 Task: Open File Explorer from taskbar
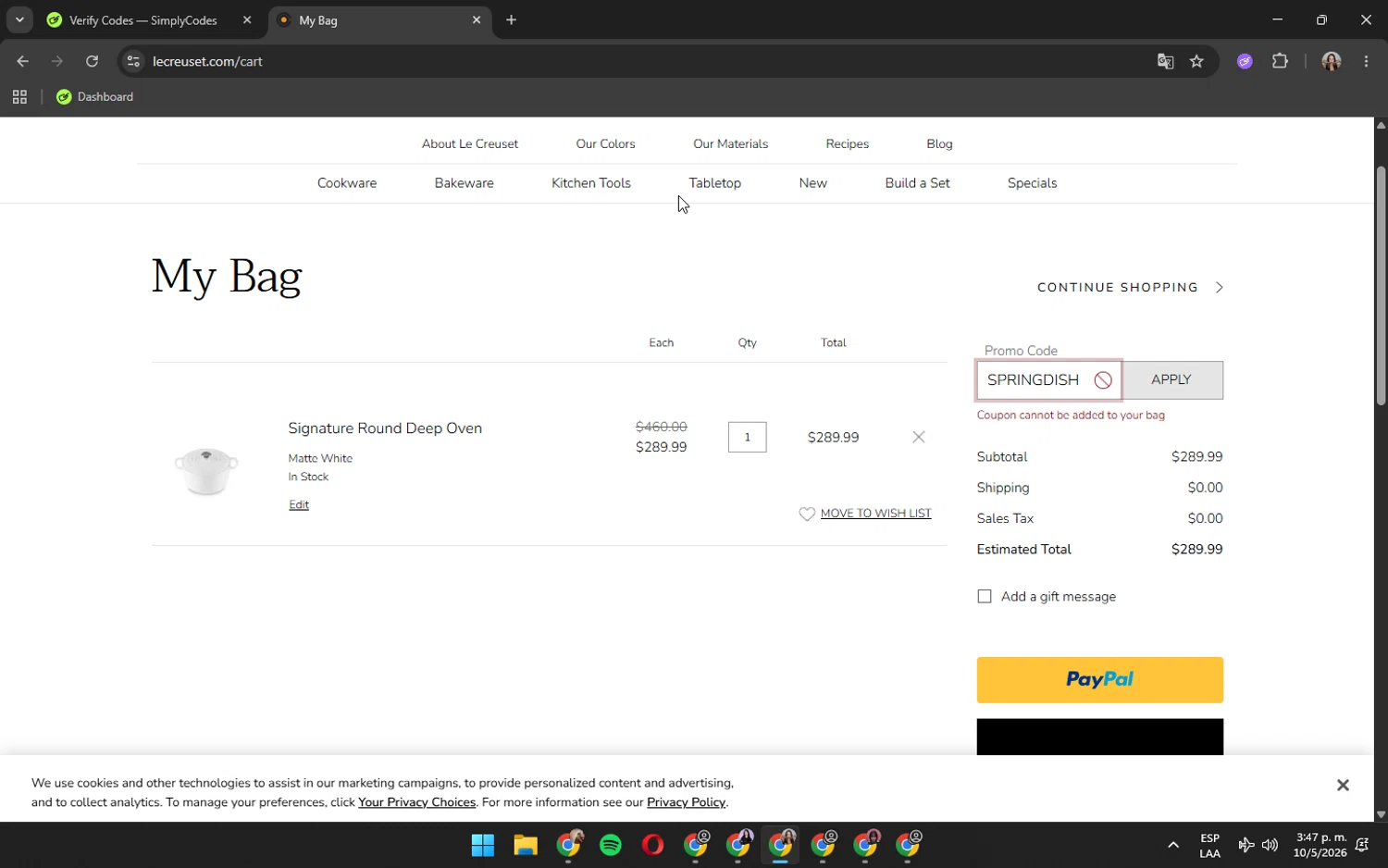526,845
